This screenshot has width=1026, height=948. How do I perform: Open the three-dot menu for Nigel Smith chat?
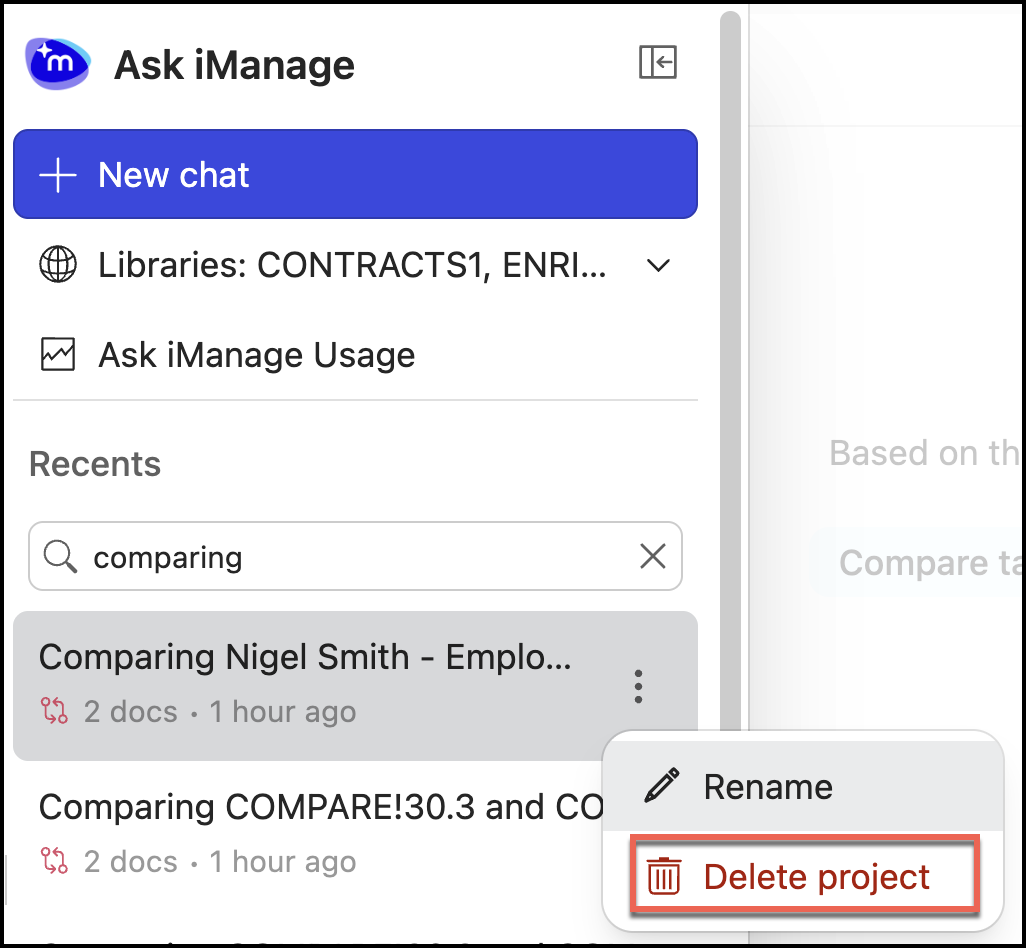click(638, 686)
